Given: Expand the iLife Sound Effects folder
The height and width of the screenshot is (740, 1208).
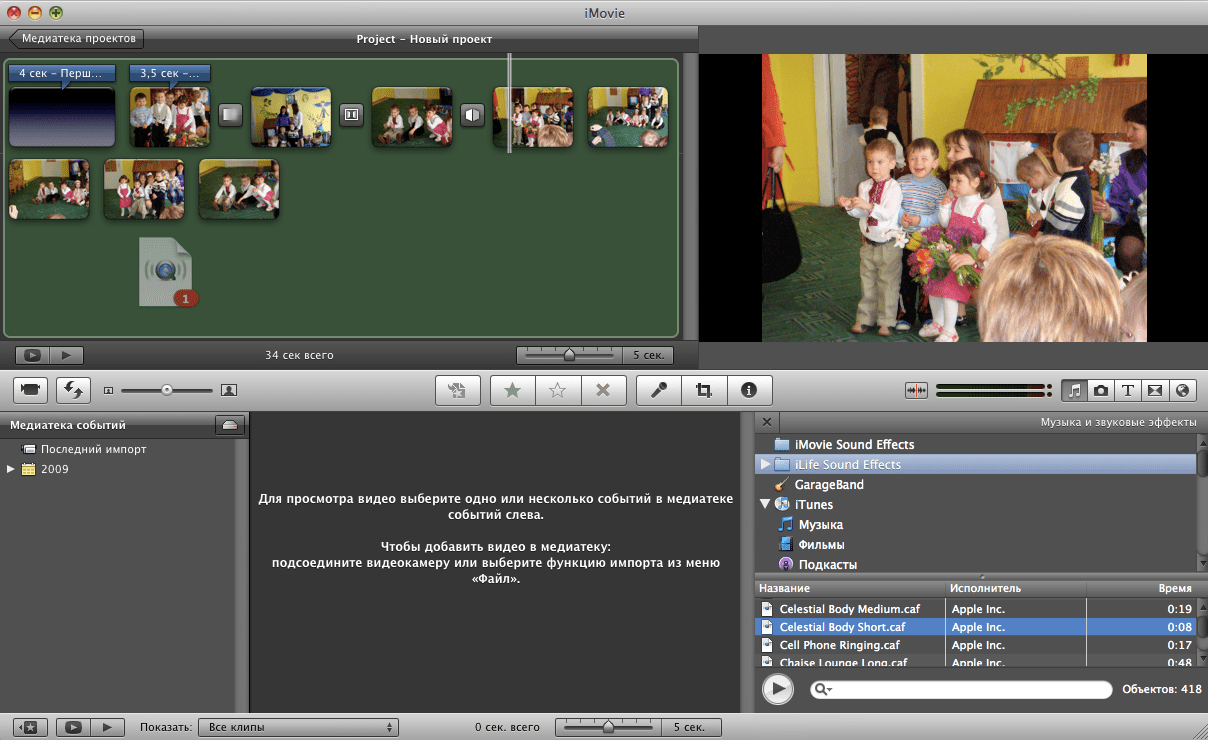Looking at the screenshot, I should 766,465.
